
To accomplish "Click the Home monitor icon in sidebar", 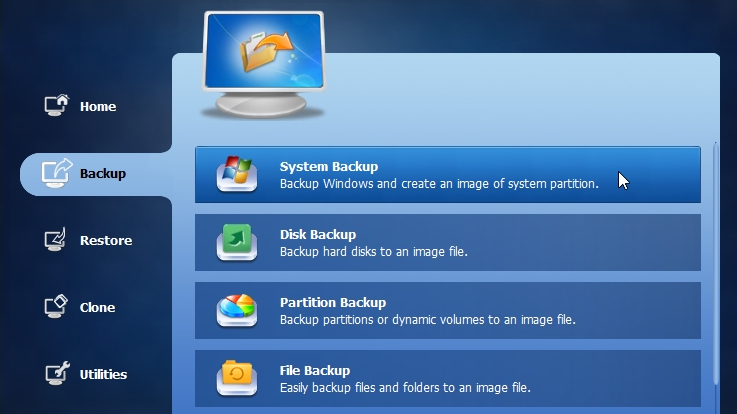I will click(x=57, y=105).
